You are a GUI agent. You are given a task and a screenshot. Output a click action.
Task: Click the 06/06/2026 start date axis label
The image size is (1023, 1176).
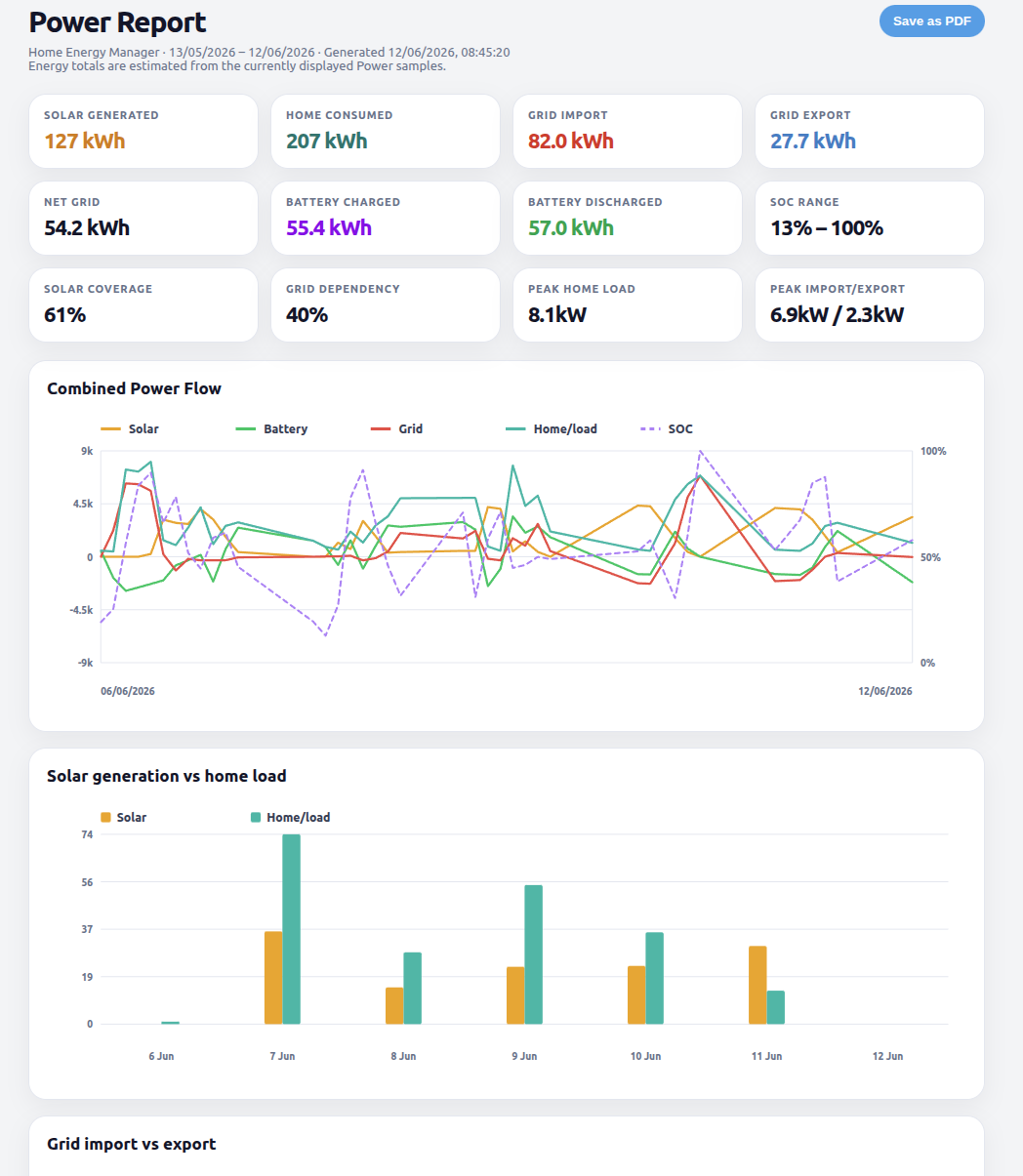(128, 691)
